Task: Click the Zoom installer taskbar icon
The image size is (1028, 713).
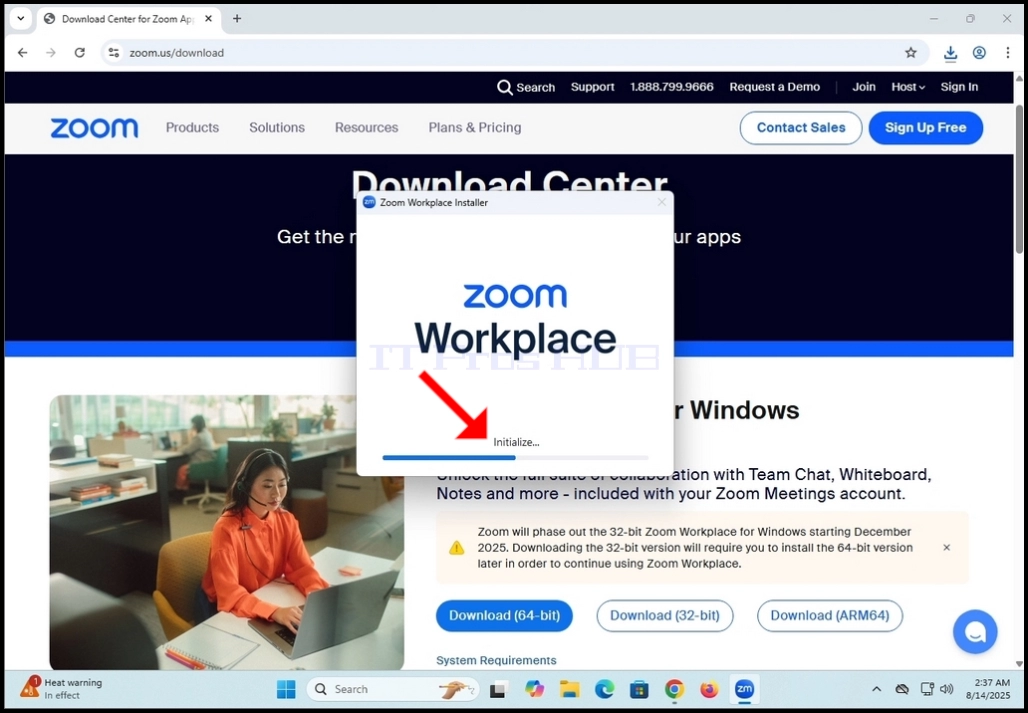Action: point(744,689)
